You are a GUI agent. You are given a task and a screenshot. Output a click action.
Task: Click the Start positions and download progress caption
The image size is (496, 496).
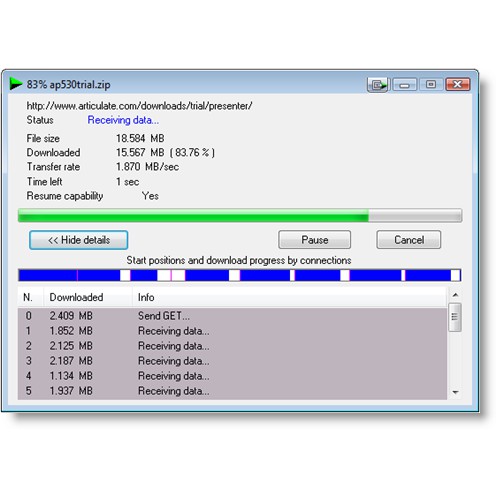click(x=239, y=260)
